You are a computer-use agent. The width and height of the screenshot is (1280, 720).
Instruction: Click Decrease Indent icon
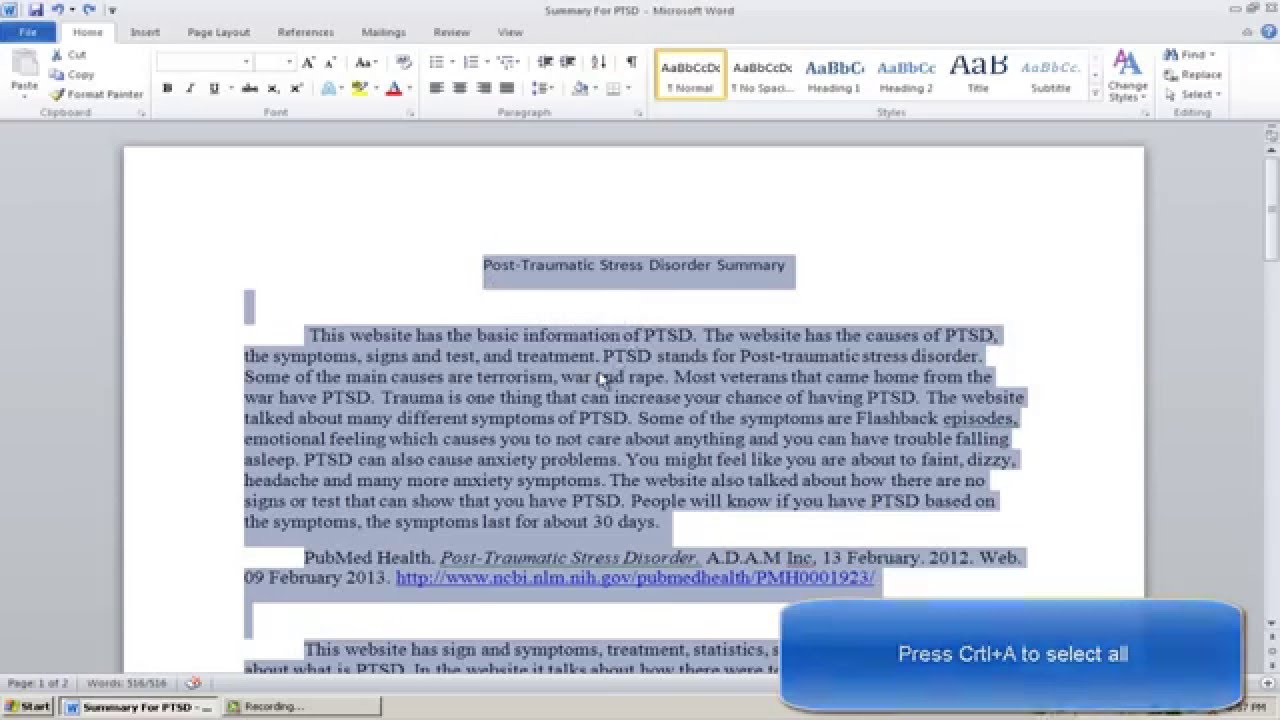click(x=546, y=62)
